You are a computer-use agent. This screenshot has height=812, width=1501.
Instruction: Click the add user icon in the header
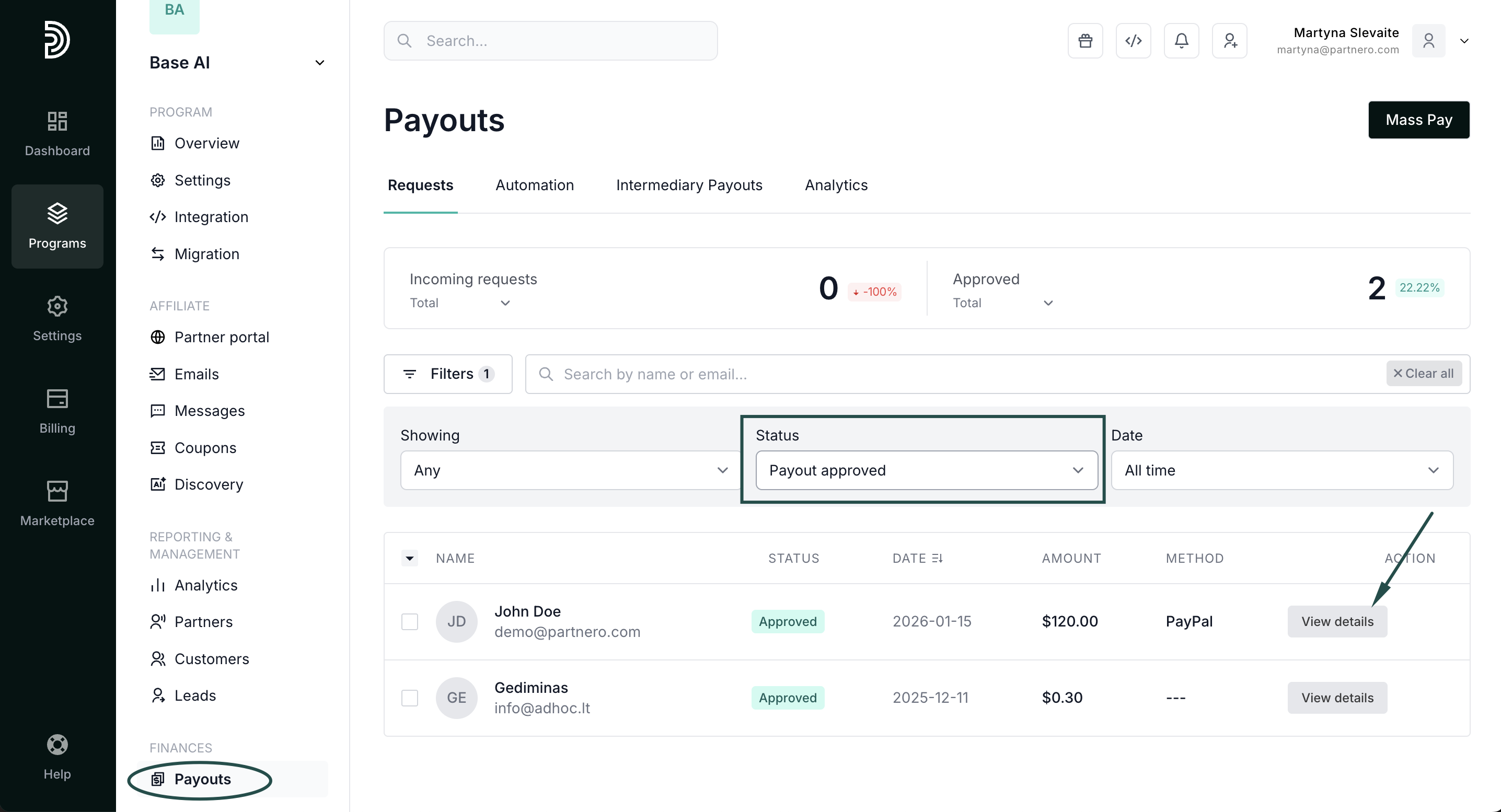[1229, 41]
